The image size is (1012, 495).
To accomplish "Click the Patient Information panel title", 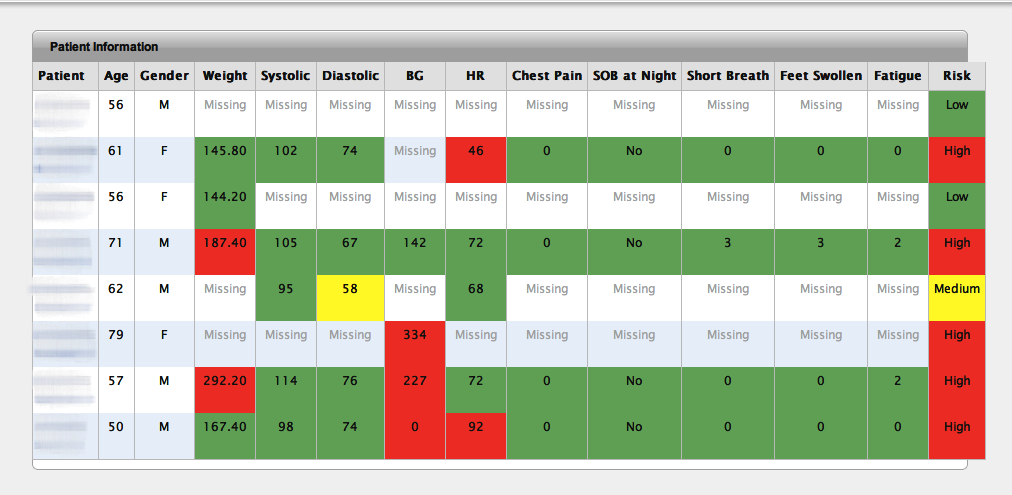I will click(x=104, y=47).
